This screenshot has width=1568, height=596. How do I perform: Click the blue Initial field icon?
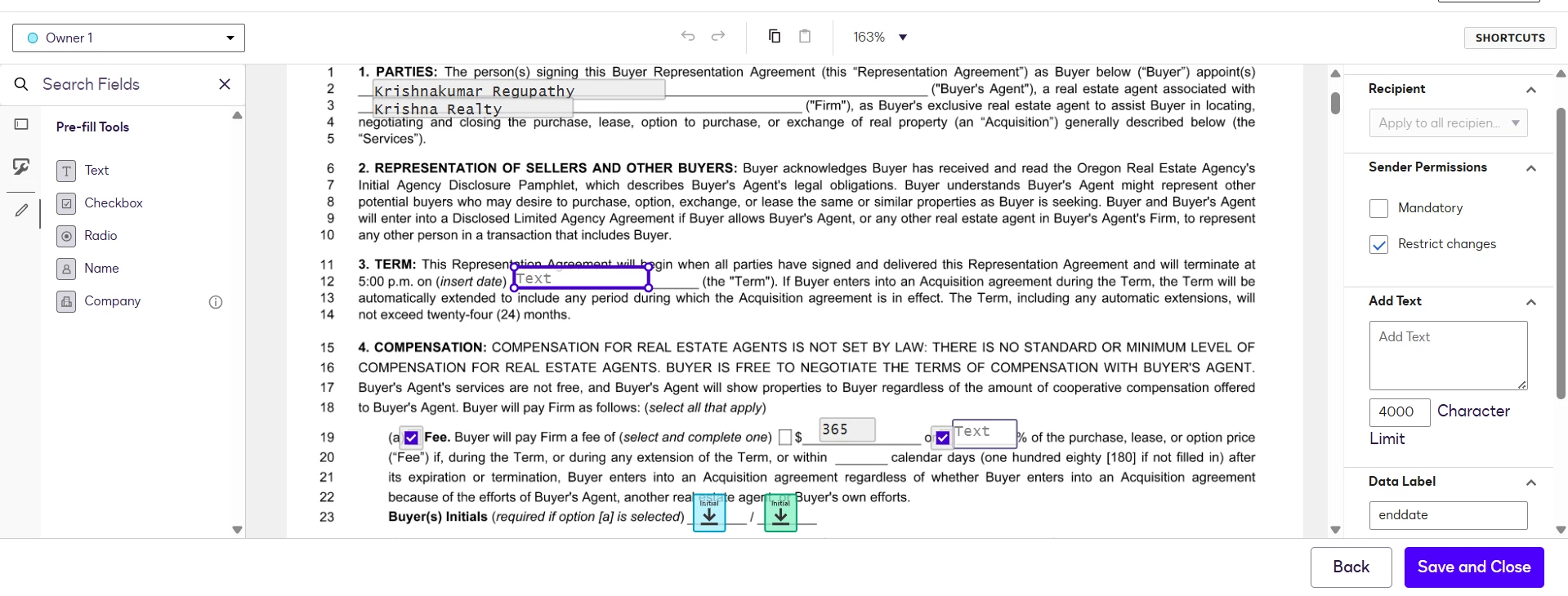click(x=709, y=513)
